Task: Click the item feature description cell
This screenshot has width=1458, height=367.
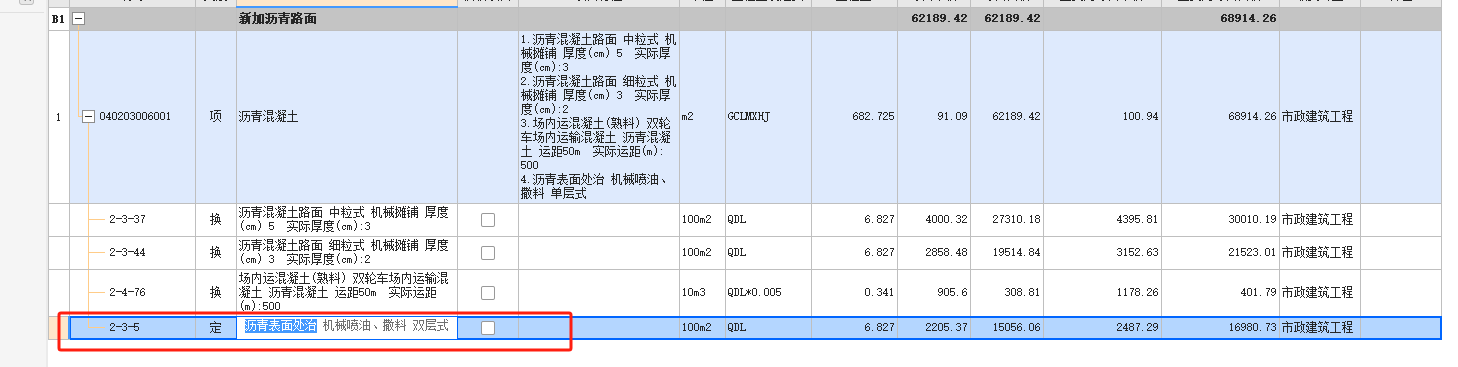Action: point(598,117)
